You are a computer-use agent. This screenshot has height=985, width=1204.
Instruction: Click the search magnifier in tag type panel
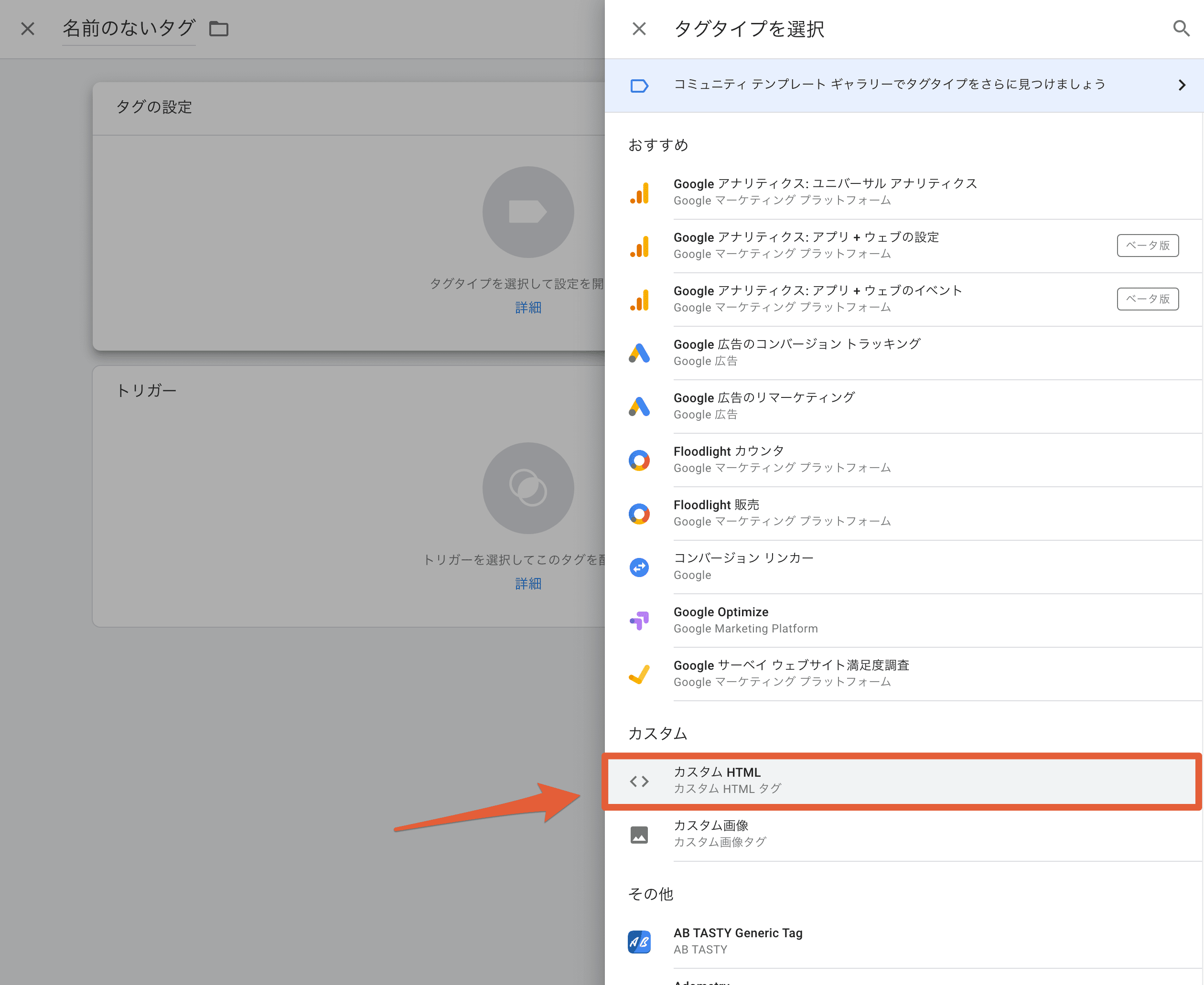point(1181,28)
